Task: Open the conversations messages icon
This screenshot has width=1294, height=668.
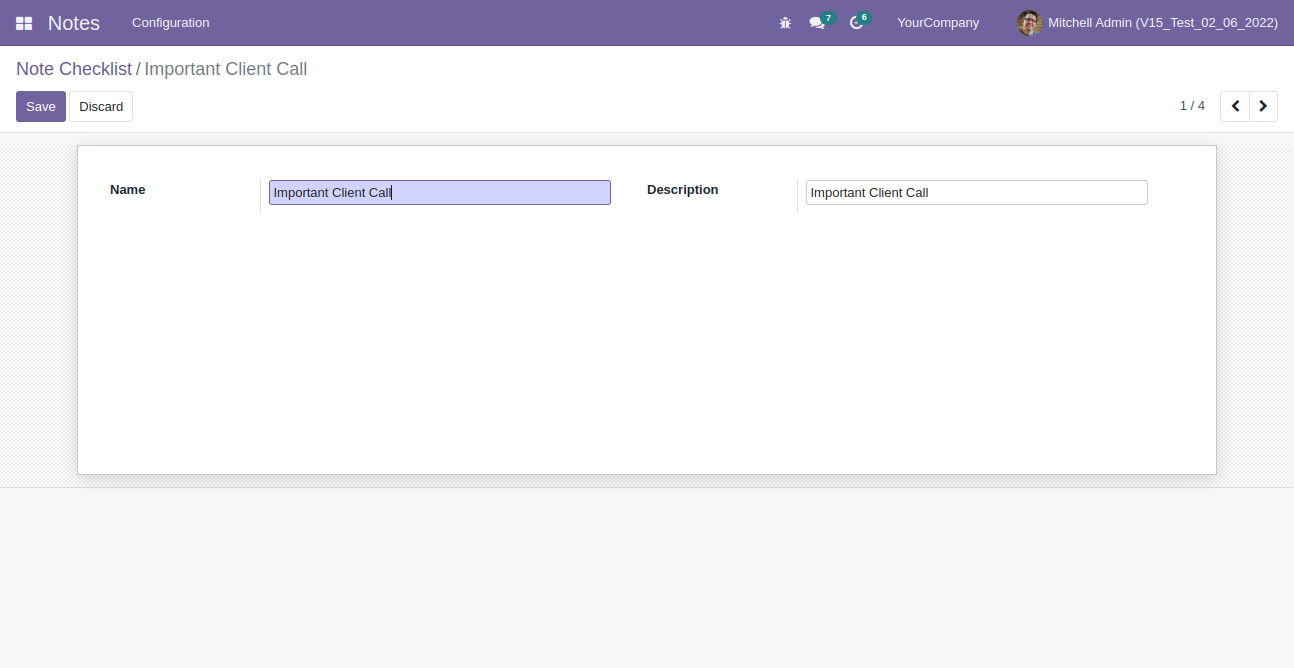Action: [x=817, y=23]
